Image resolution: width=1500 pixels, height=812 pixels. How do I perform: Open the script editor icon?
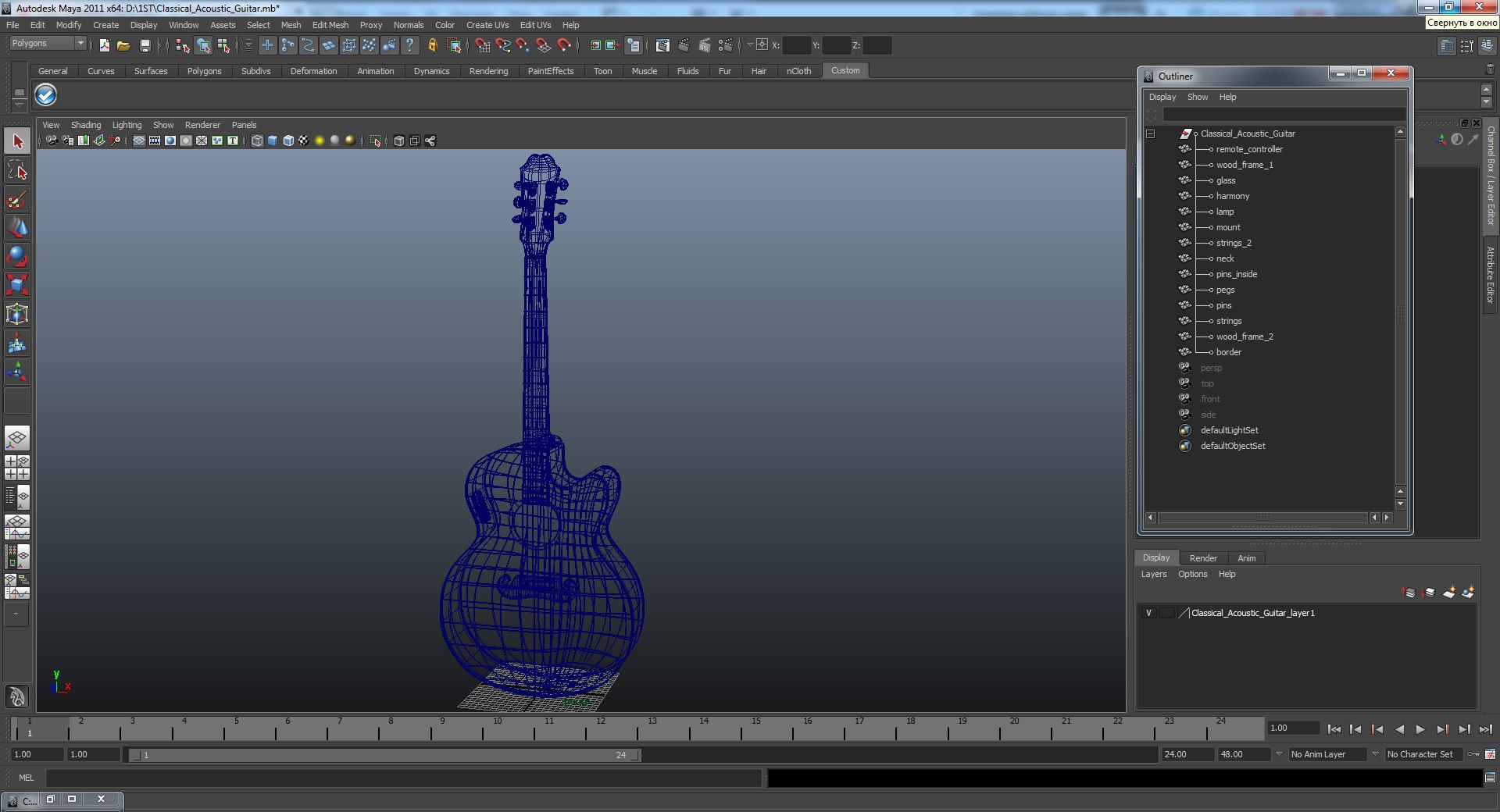tap(1490, 778)
